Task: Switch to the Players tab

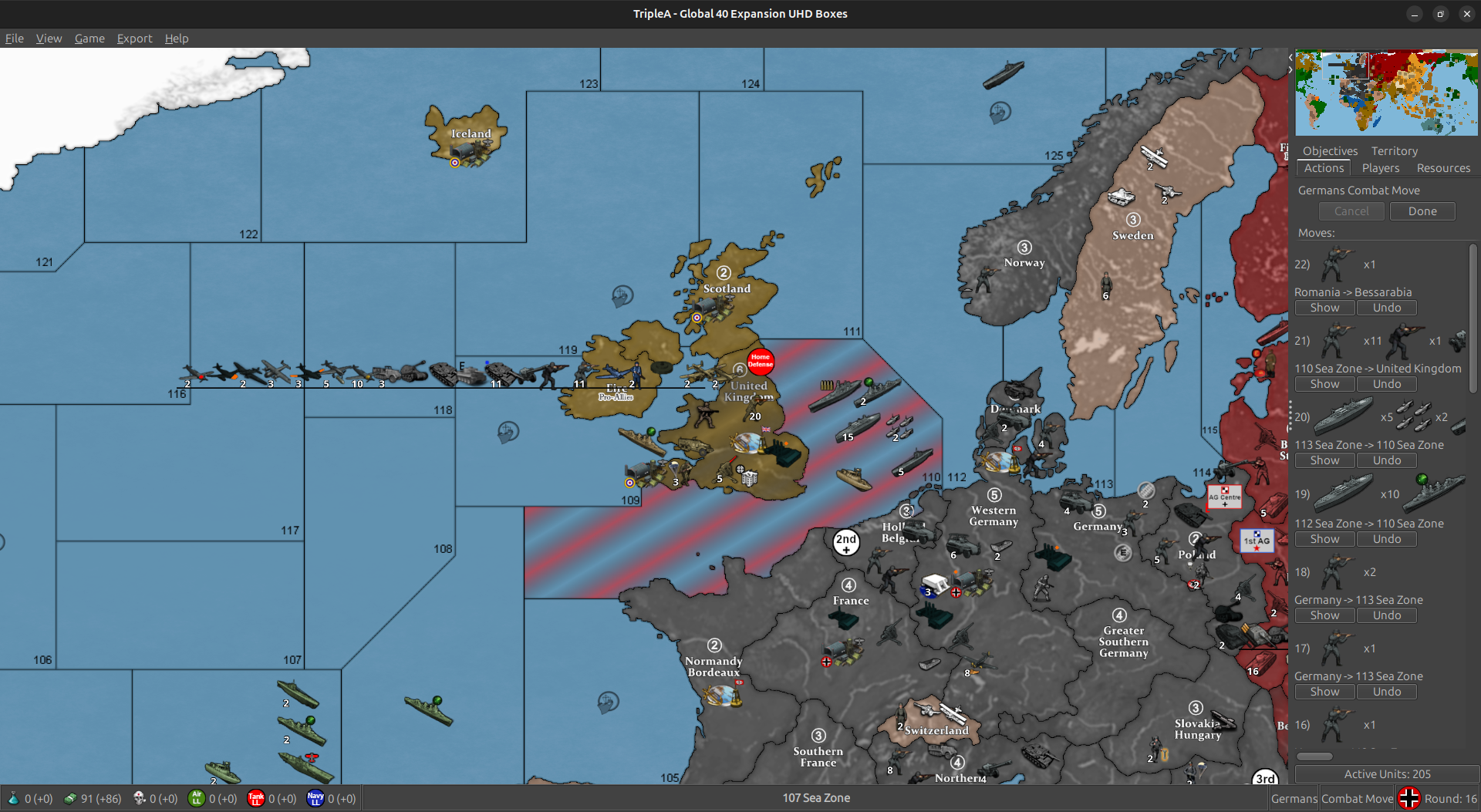Action: click(x=1380, y=168)
